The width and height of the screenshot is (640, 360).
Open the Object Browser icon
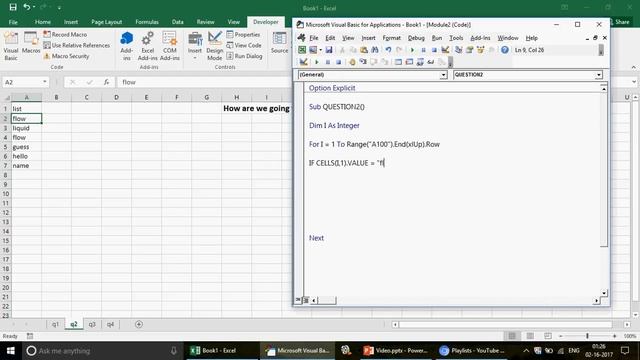480,50
